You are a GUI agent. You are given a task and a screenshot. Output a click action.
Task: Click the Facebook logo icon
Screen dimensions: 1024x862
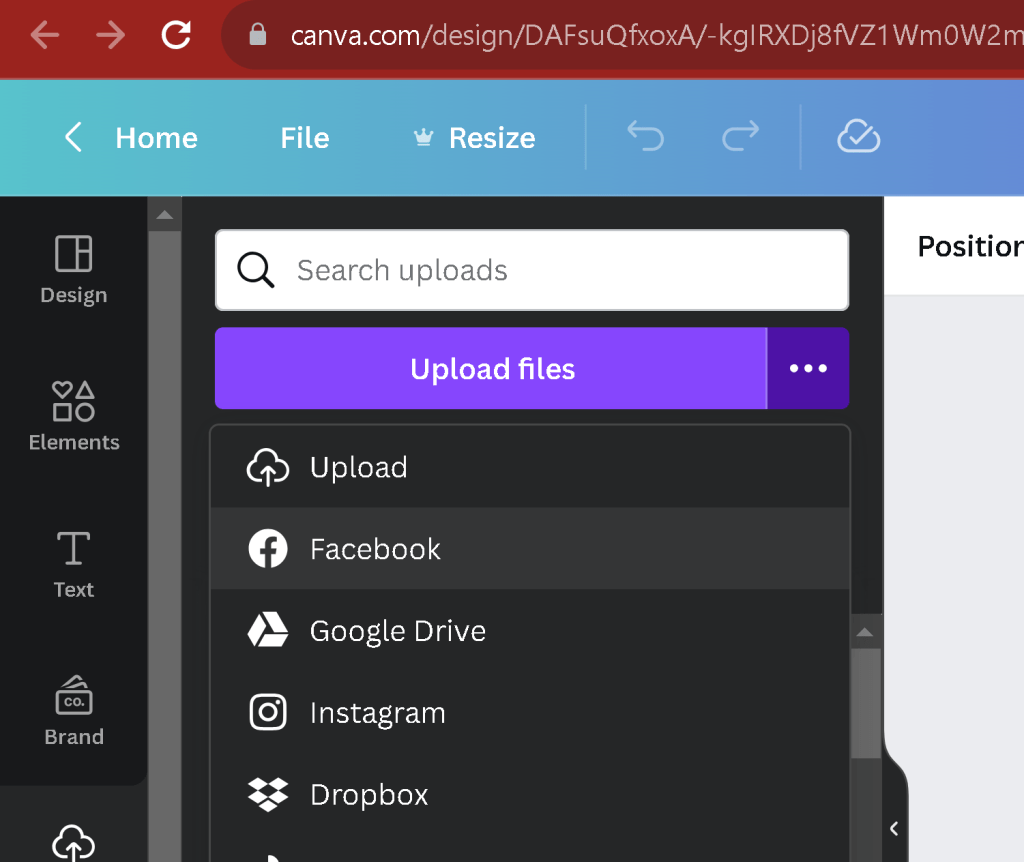point(268,549)
